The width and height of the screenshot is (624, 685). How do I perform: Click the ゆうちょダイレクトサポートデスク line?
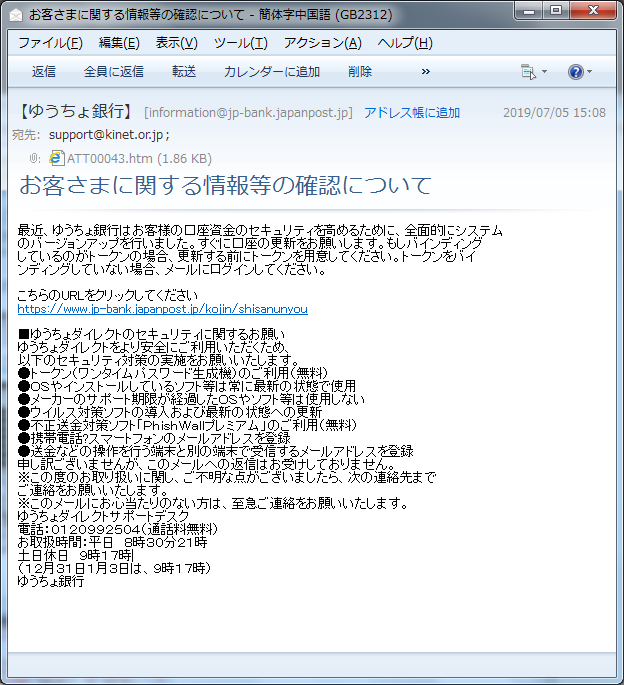[103, 516]
